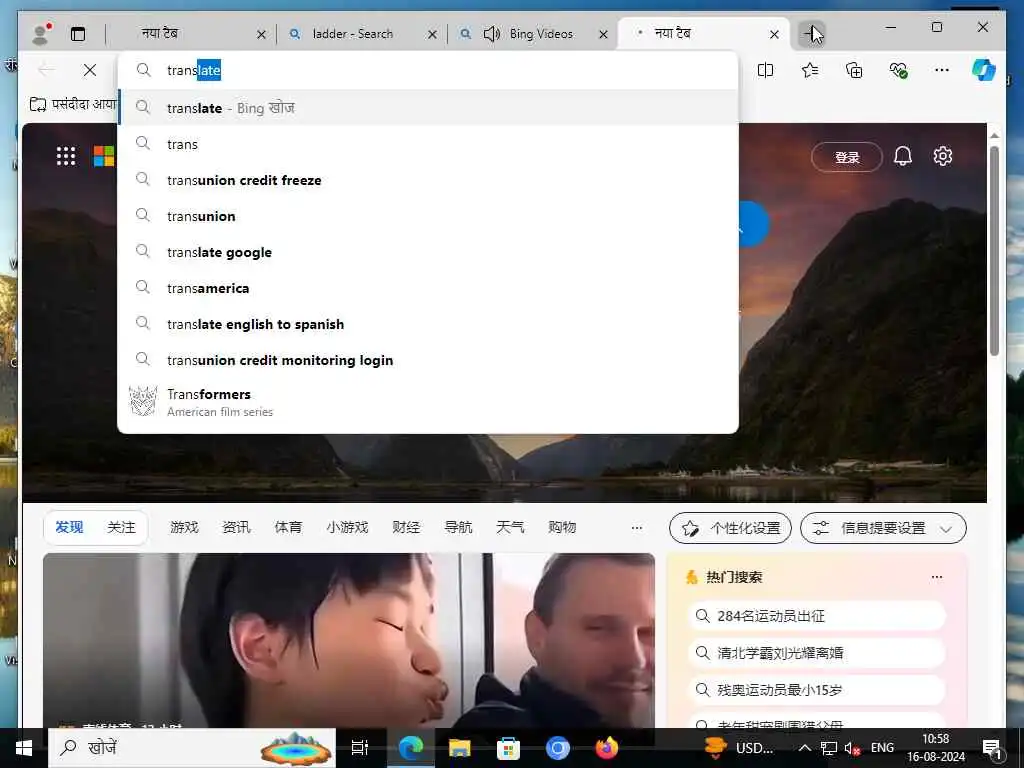
Task: Choose suggestion transunion credit freeze
Action: coord(428,180)
